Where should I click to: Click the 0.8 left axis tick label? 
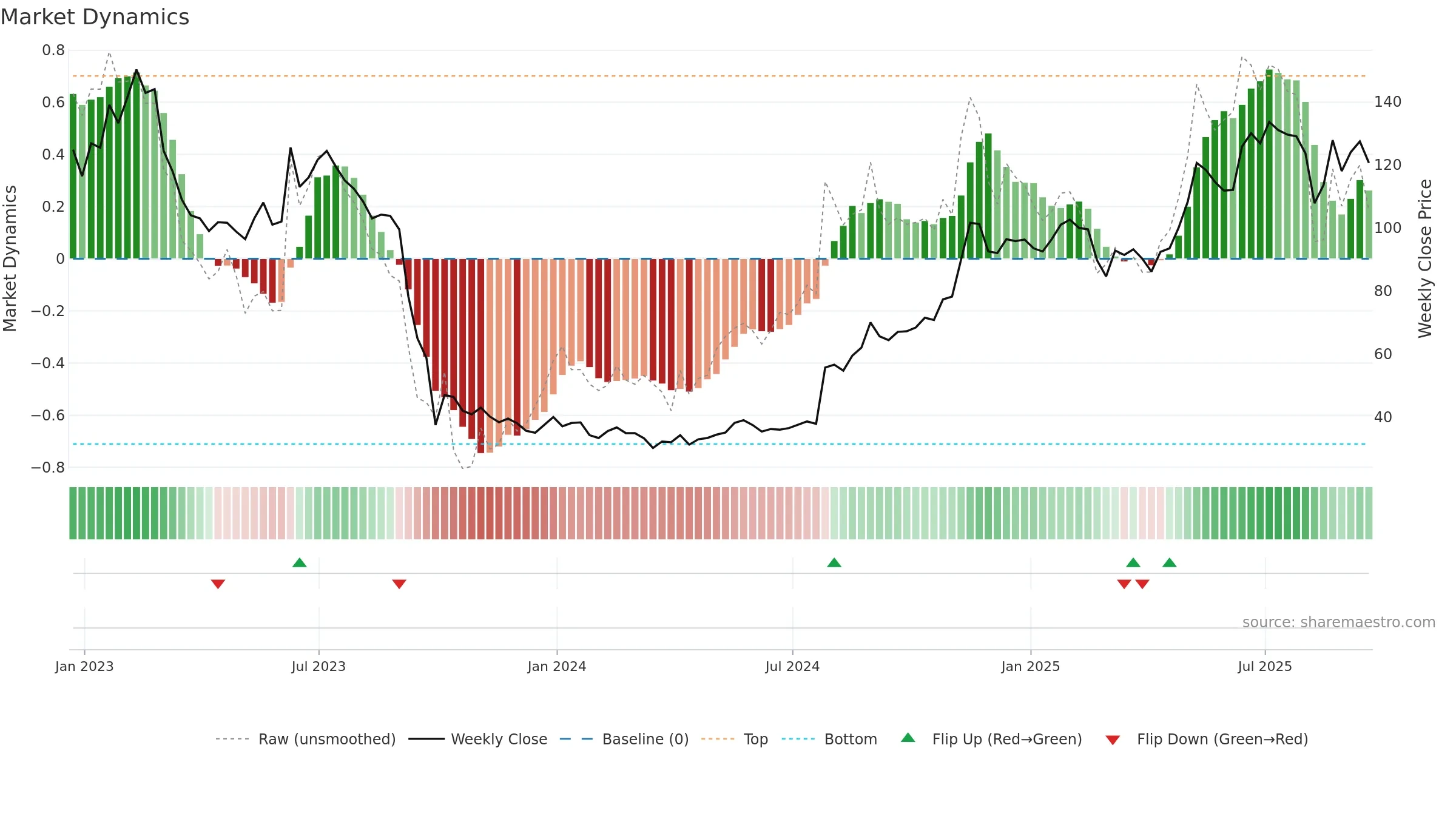[x=53, y=50]
